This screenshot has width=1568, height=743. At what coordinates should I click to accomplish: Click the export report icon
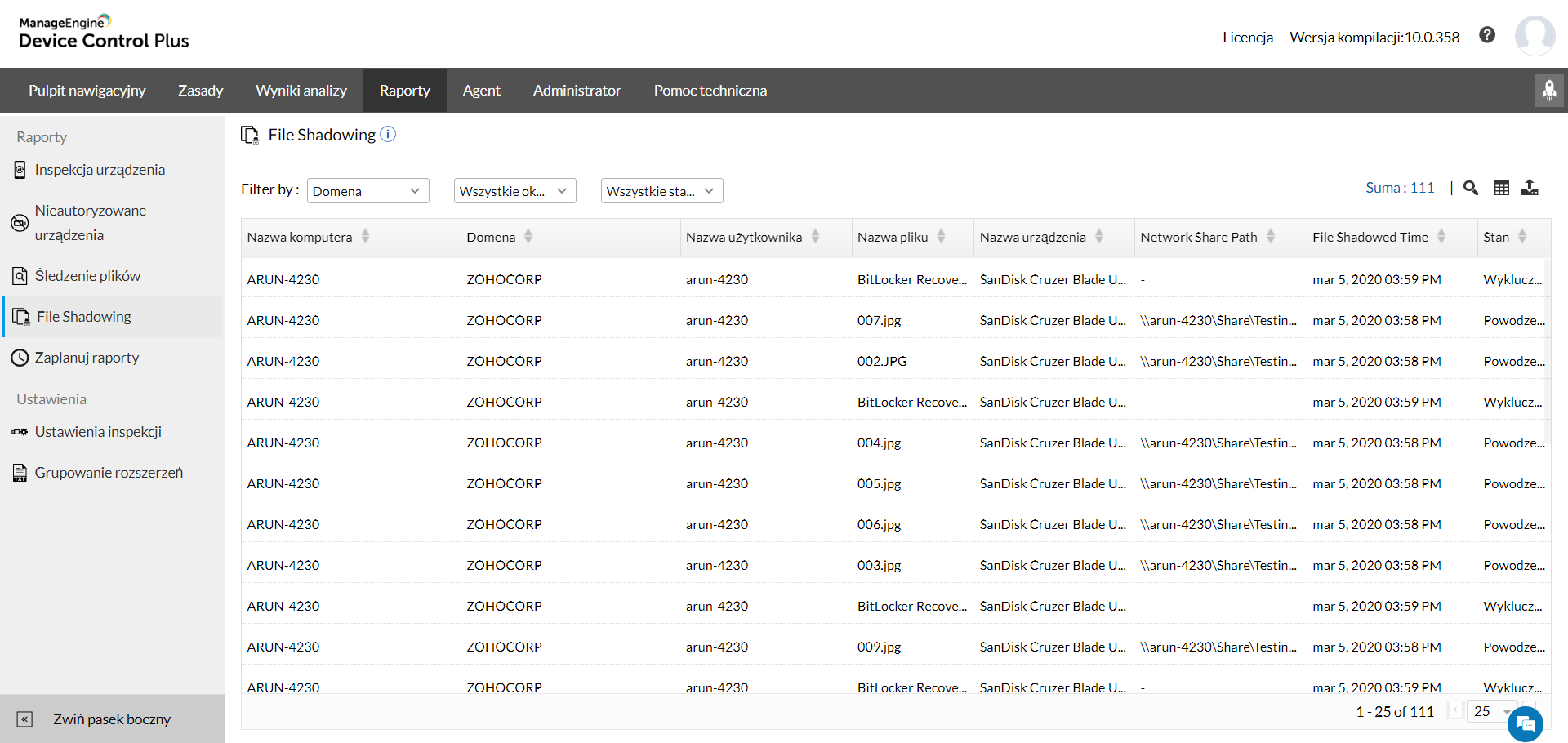point(1529,189)
